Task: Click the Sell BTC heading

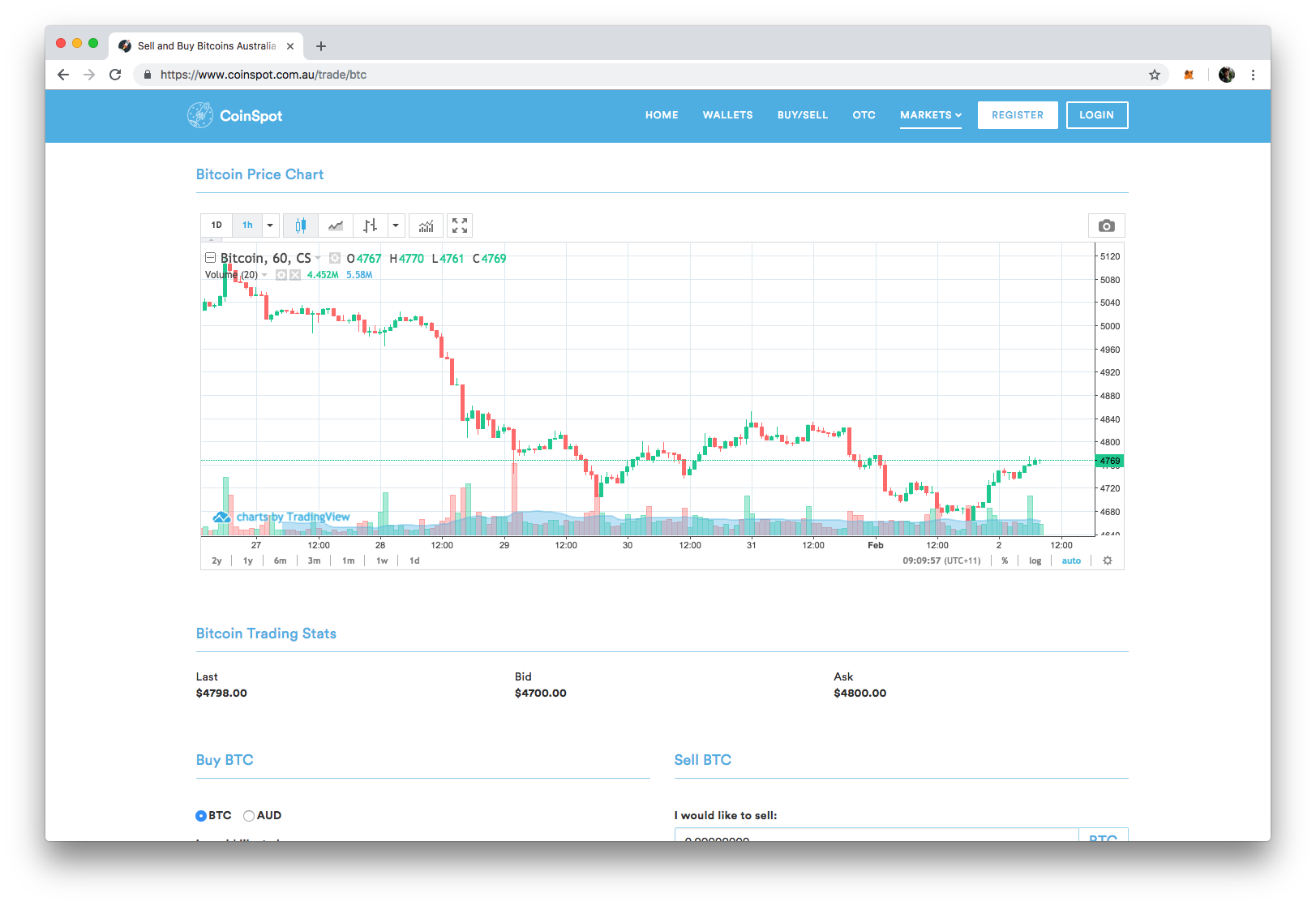Action: pyautogui.click(x=703, y=760)
